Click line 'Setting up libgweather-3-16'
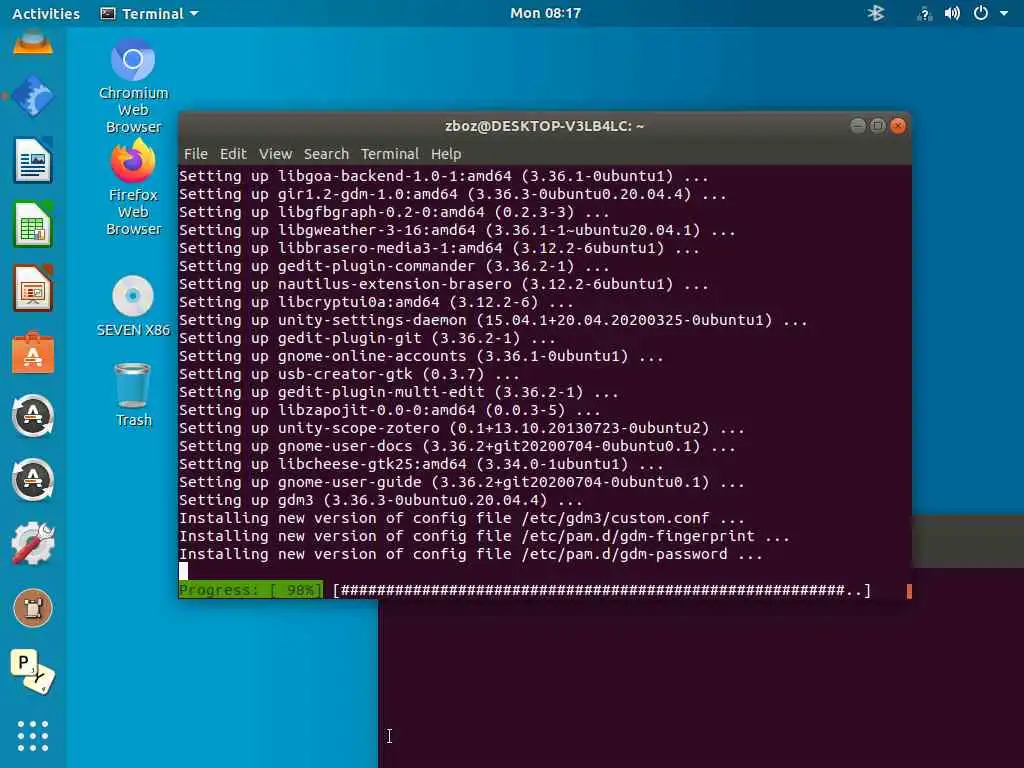Viewport: 1024px width, 768px height. tap(457, 230)
